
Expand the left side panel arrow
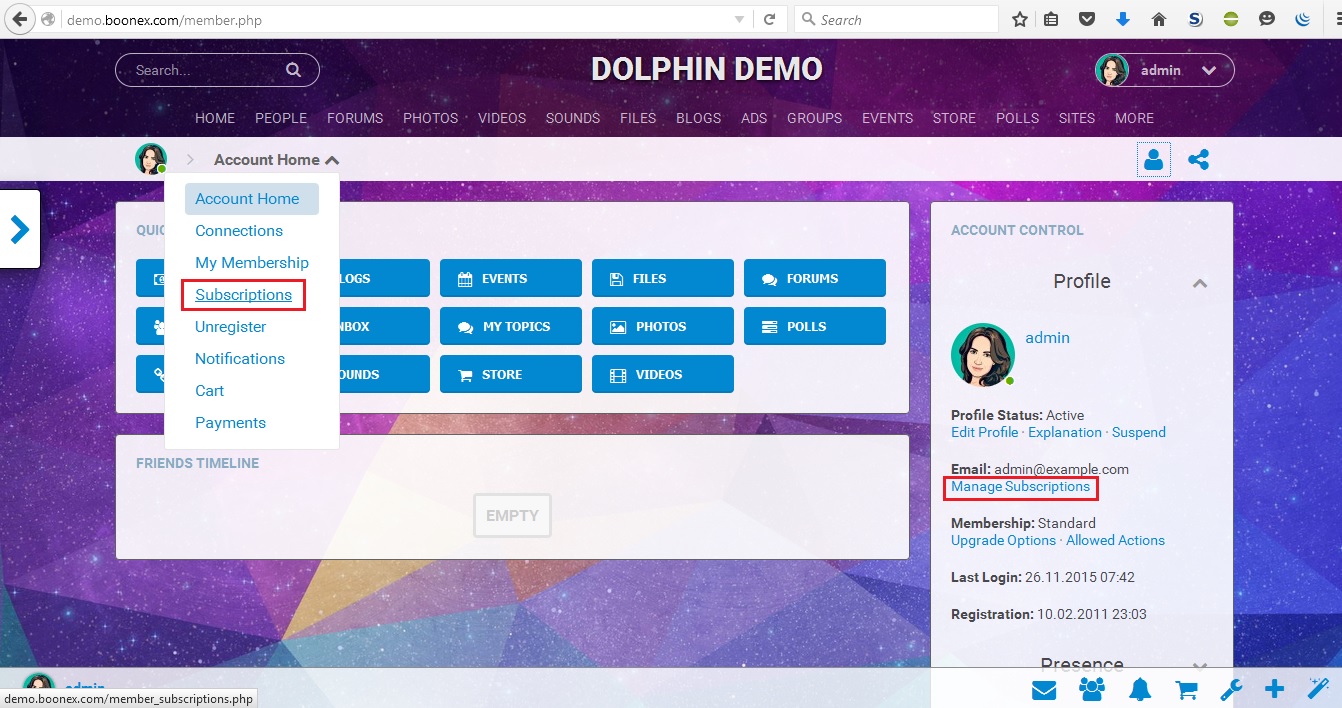point(19,229)
